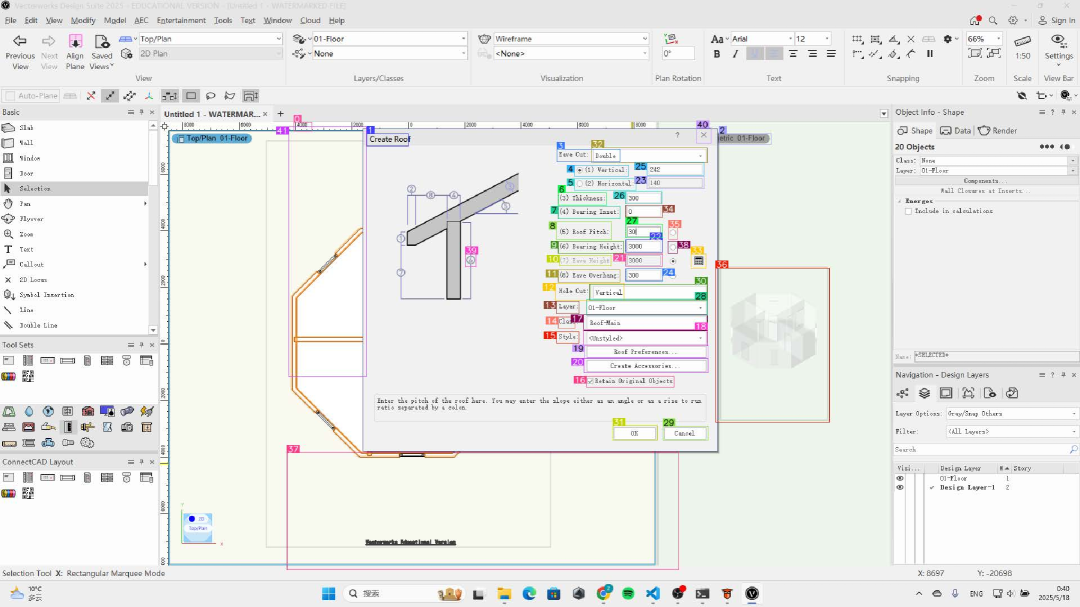1080x607 pixels.
Task: Select the Horizontal eave cut radio button
Action: coord(580,184)
